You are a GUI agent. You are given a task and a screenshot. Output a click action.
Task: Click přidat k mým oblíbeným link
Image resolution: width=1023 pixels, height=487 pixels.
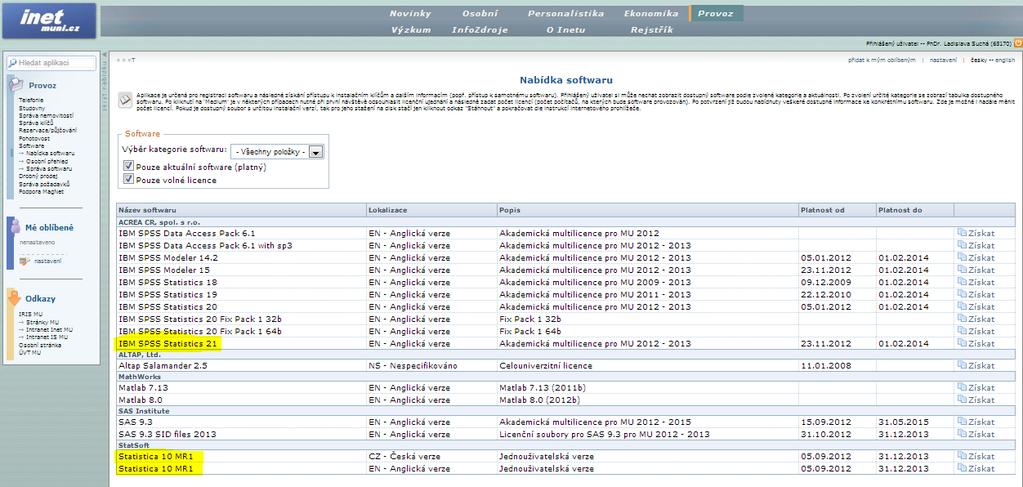pyautogui.click(x=881, y=59)
